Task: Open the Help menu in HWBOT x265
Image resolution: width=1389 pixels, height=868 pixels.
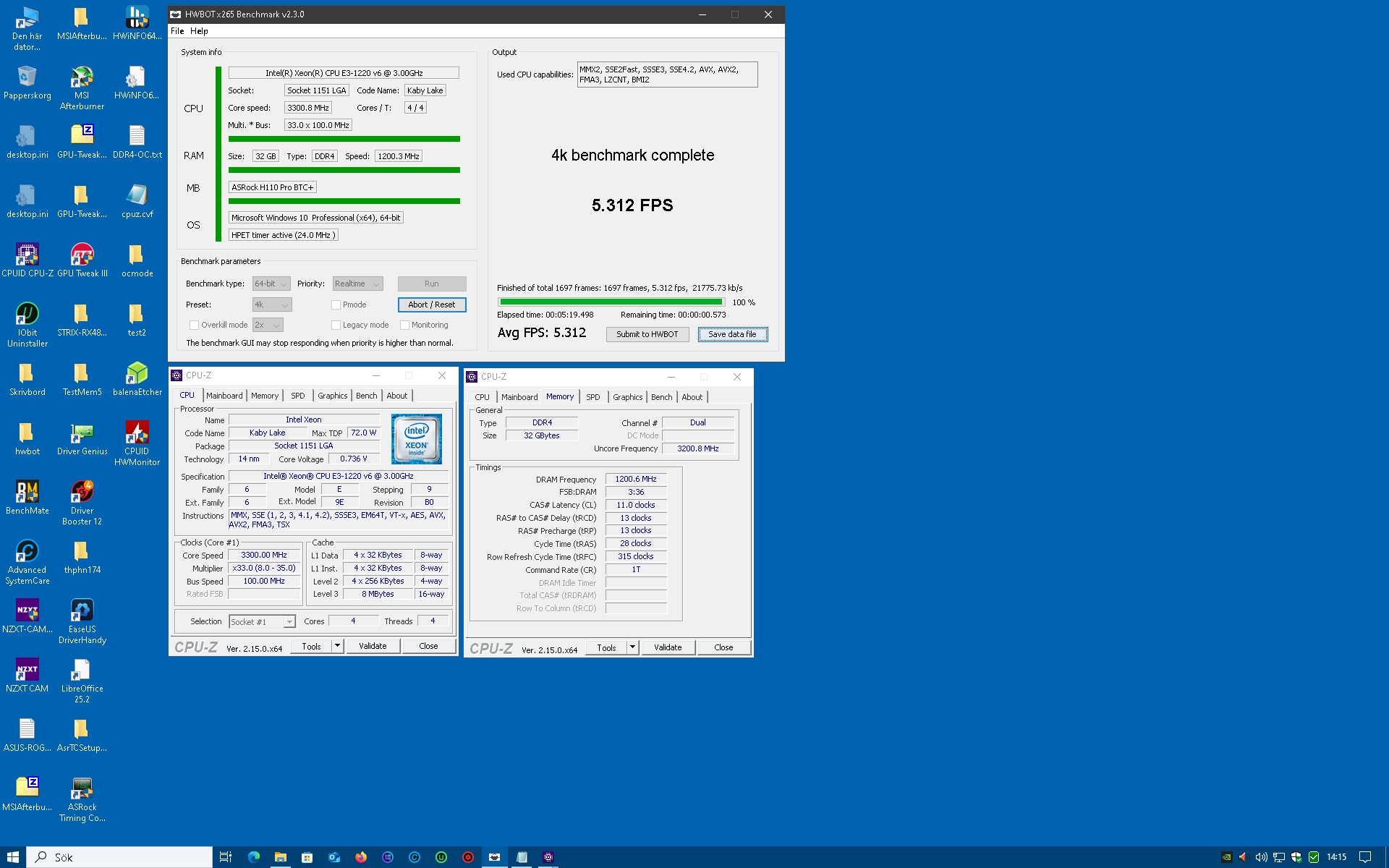Action: [x=199, y=31]
